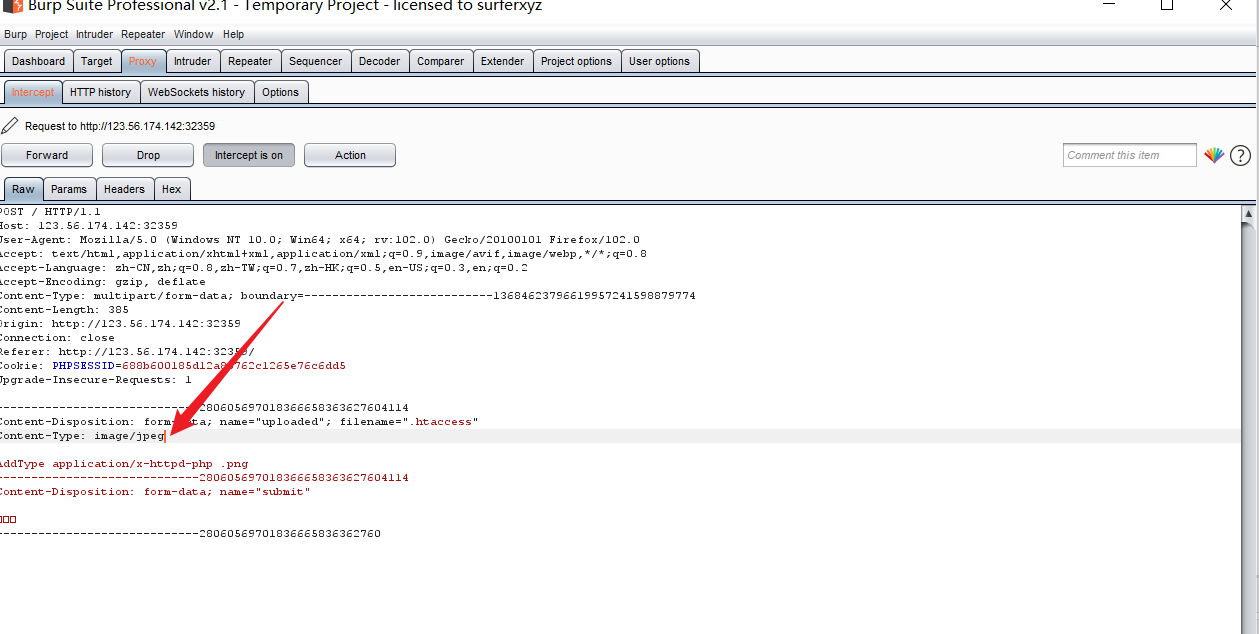Open the HTTP history sub-tab
This screenshot has height=634, width=1259.
click(101, 92)
